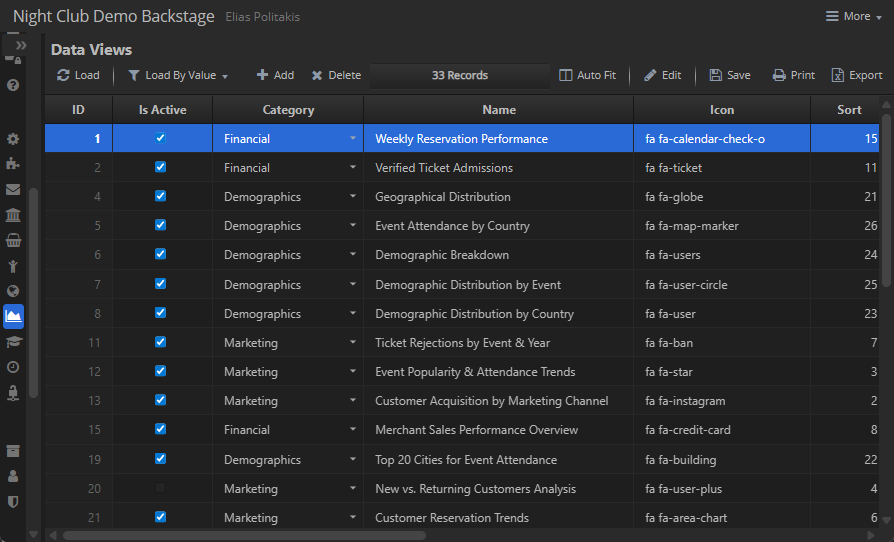Select the Event Attendance by Country cell

(x=498, y=226)
